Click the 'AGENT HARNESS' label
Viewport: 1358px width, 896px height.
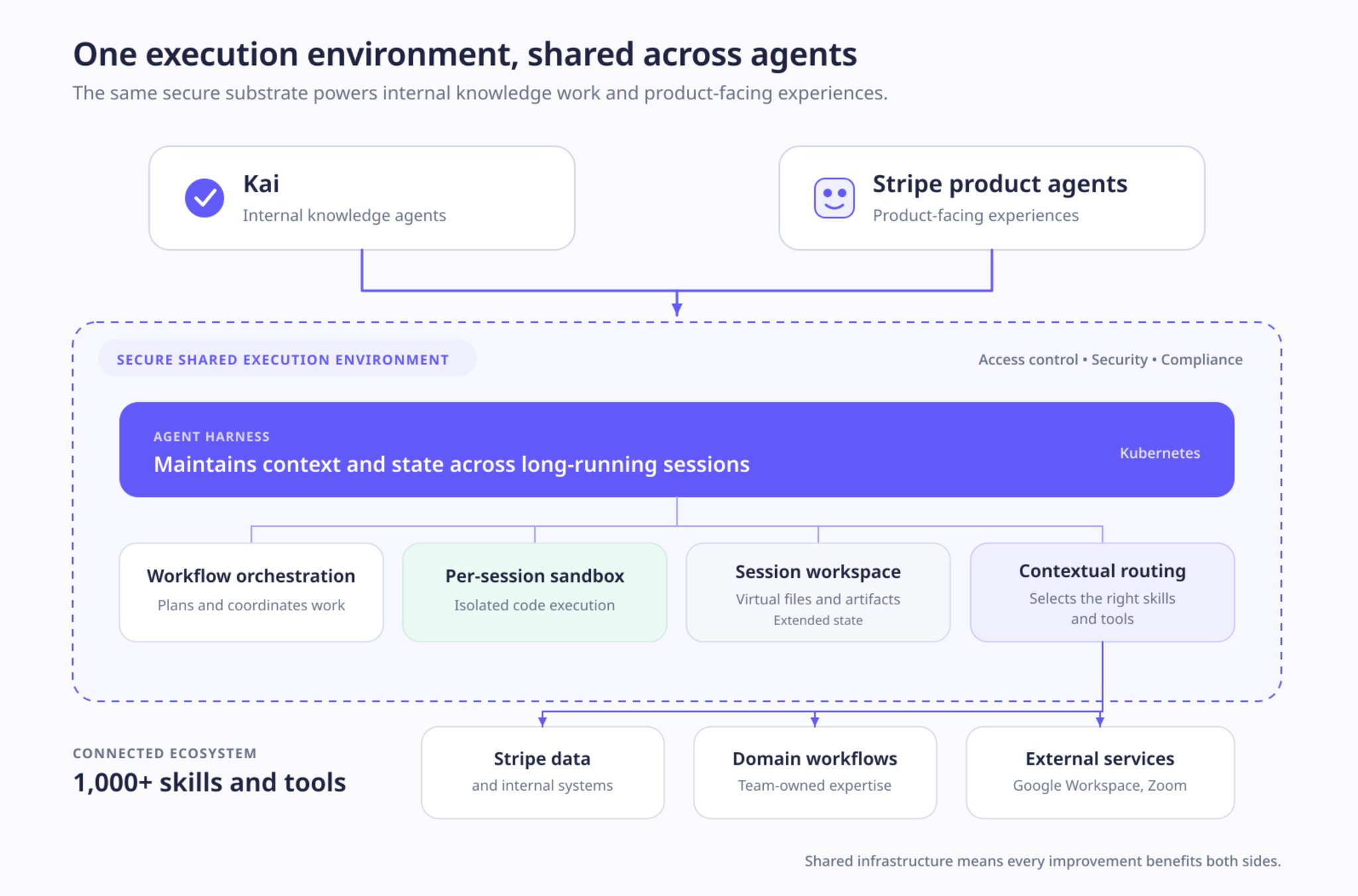pos(212,437)
